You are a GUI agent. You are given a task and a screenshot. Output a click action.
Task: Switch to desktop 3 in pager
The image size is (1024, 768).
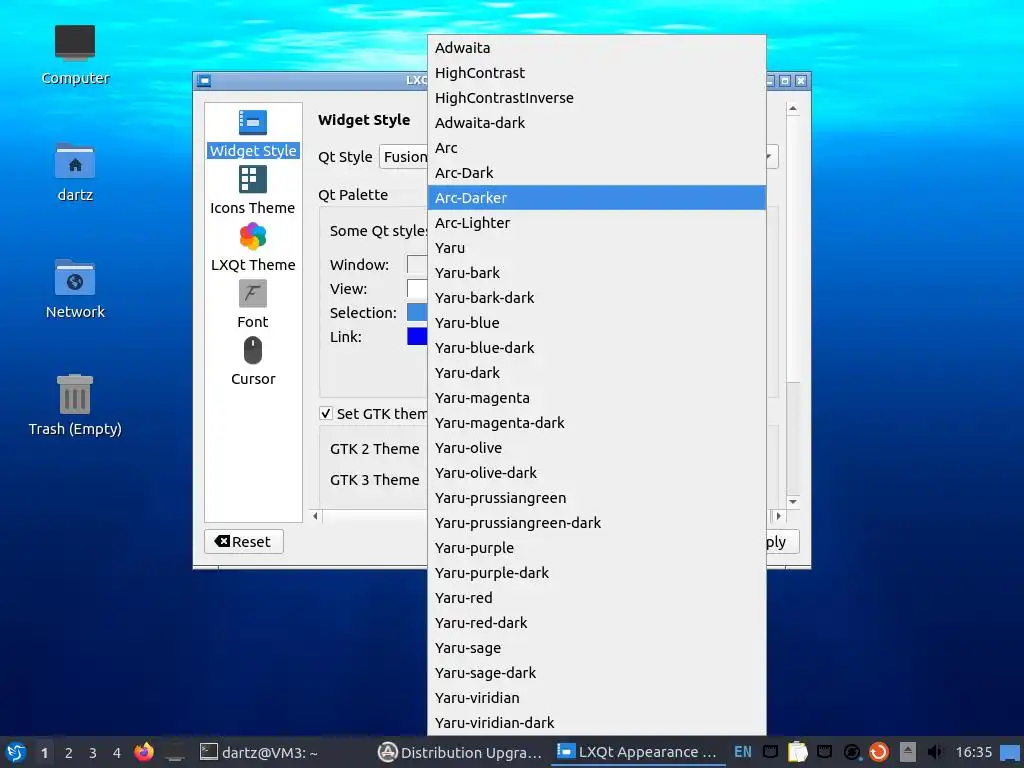(93, 753)
